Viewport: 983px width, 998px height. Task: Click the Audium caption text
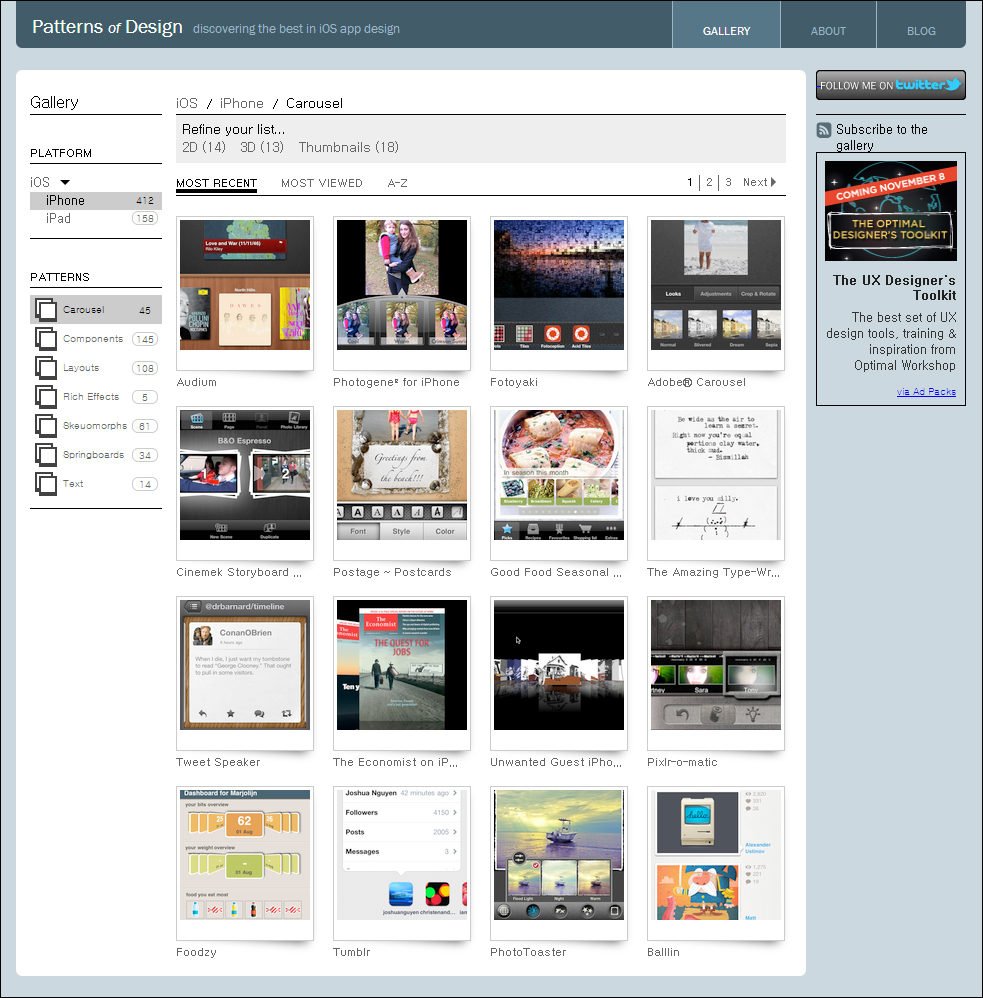(197, 382)
